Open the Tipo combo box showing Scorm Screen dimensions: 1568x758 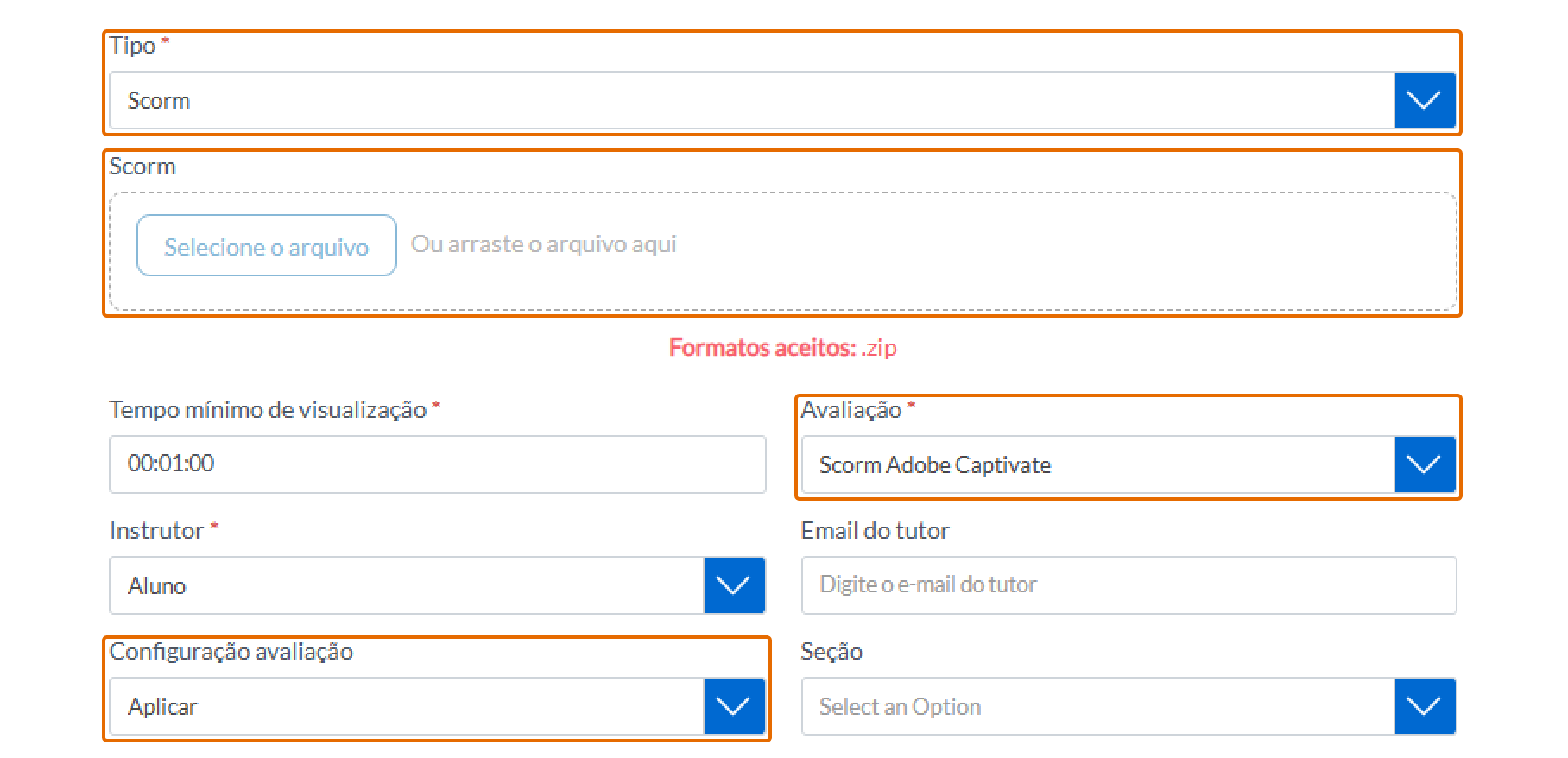(x=751, y=101)
